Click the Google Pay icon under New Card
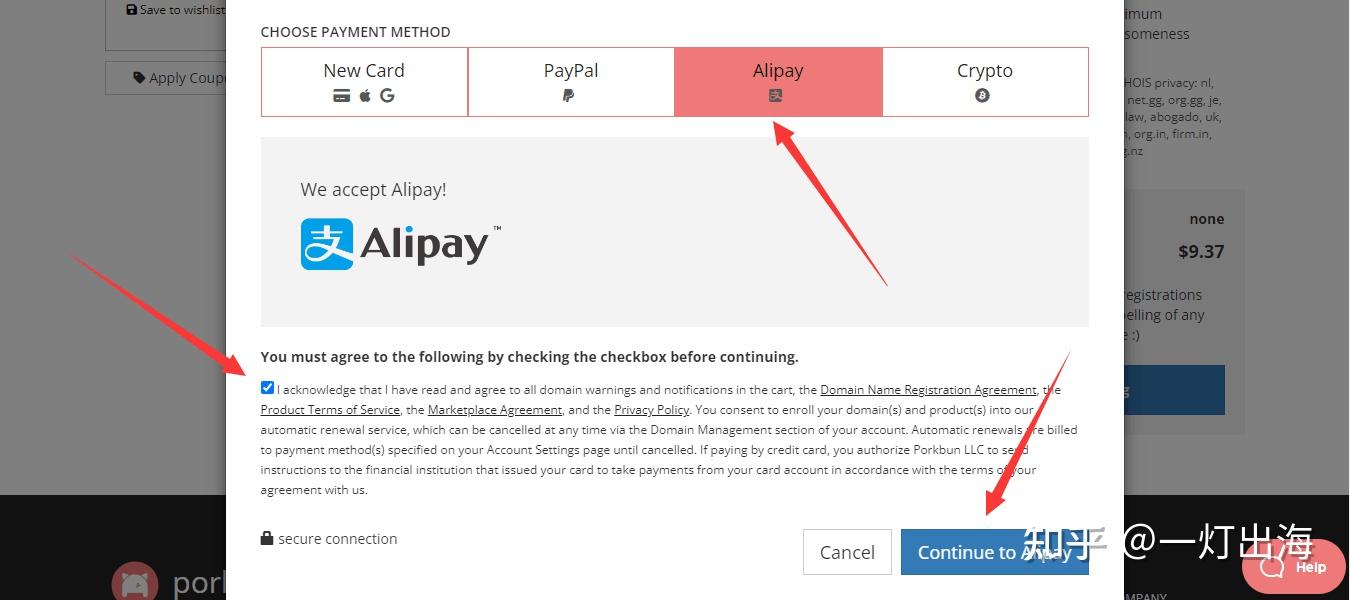 coord(387,96)
